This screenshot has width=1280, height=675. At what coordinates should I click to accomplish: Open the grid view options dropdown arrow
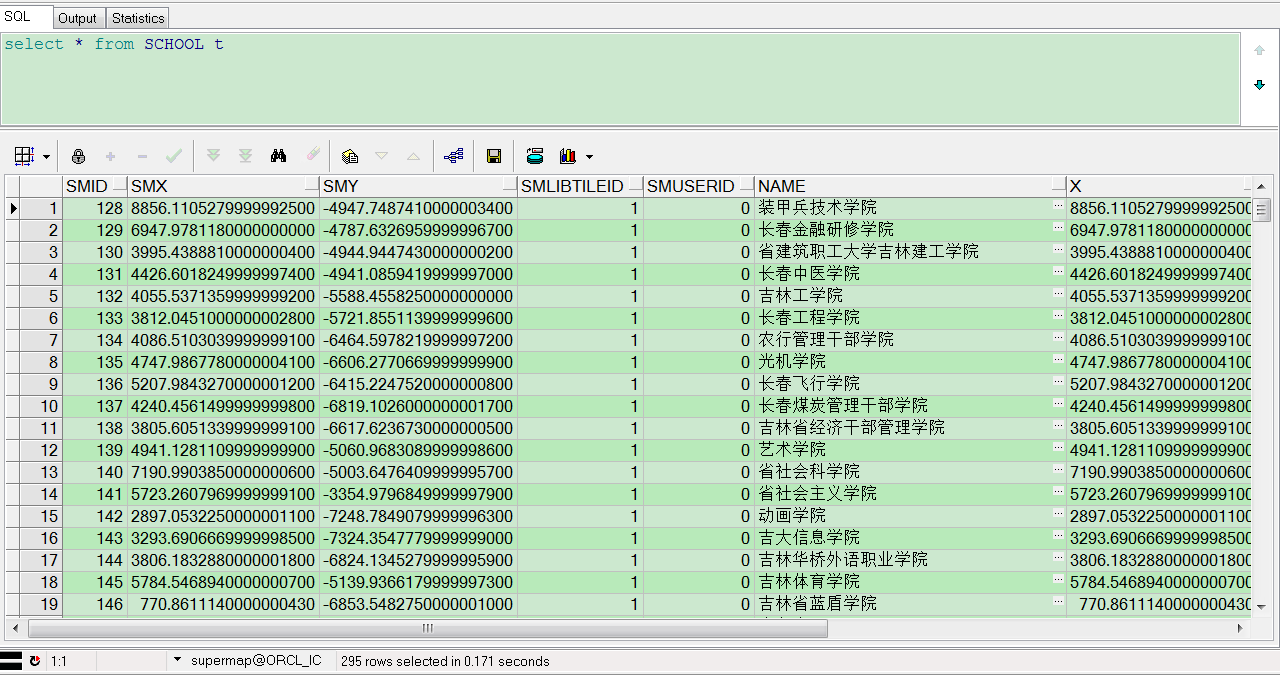click(45, 156)
